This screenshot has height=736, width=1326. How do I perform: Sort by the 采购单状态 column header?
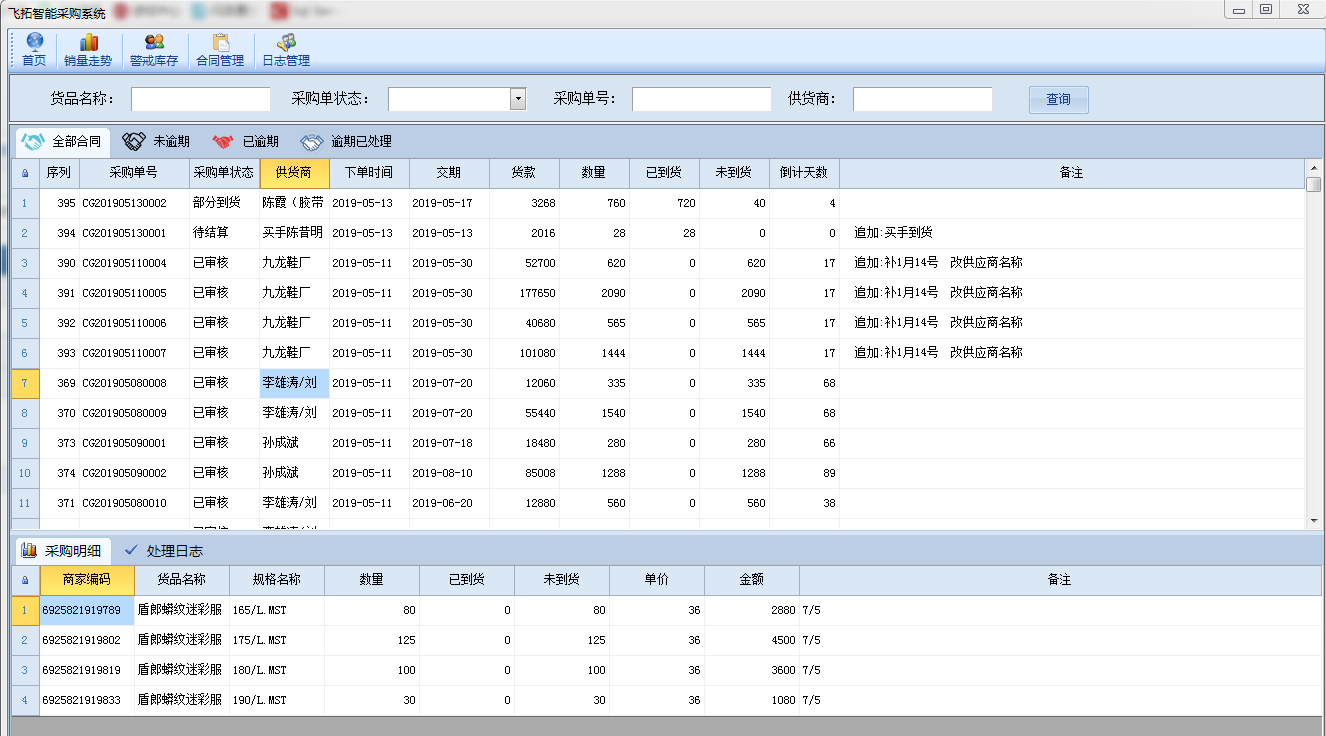pyautogui.click(x=224, y=173)
